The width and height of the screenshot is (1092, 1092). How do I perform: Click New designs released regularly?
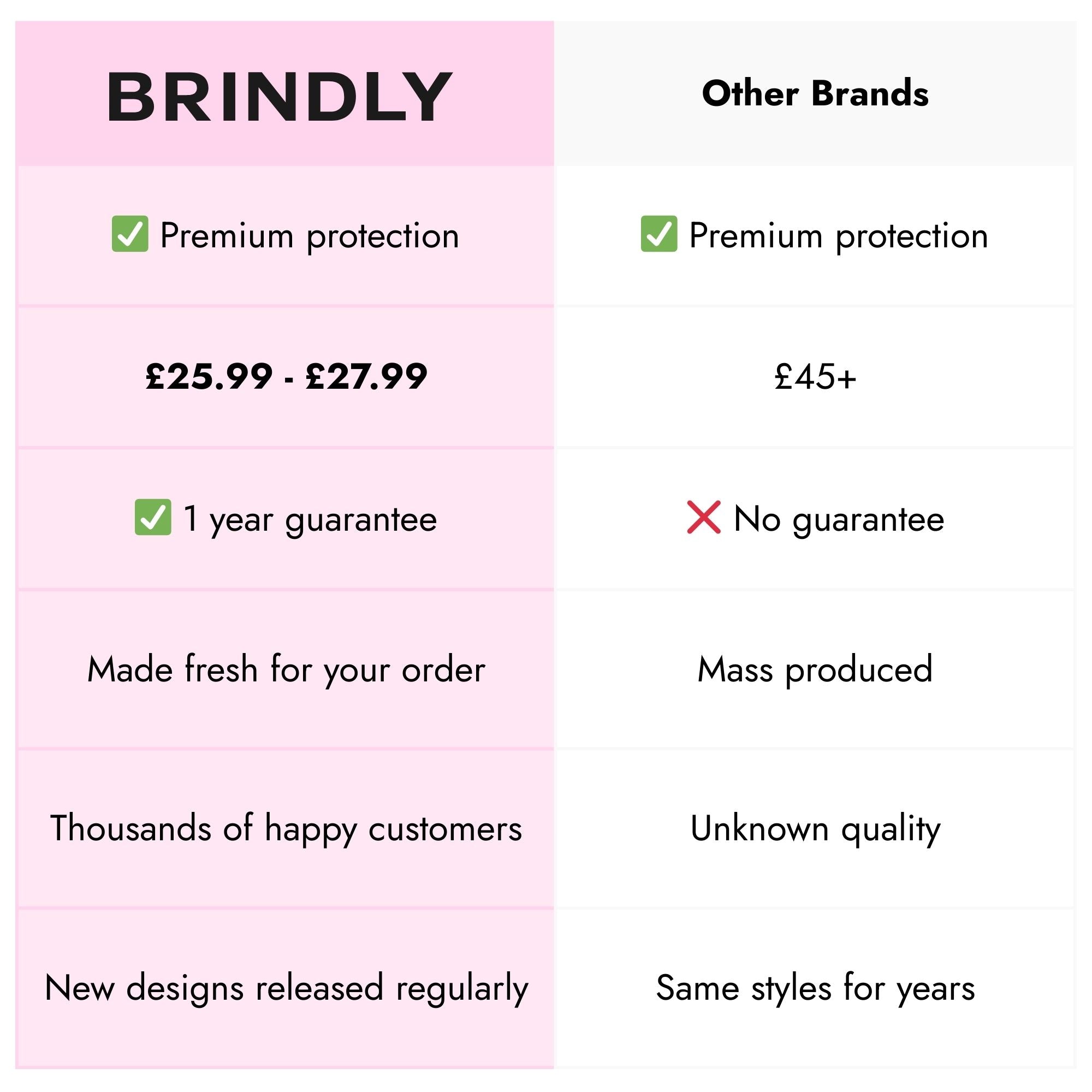pyautogui.click(x=286, y=989)
